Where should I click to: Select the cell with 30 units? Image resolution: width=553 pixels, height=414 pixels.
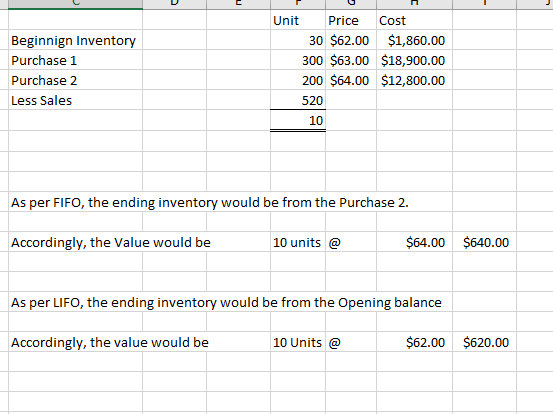click(298, 40)
